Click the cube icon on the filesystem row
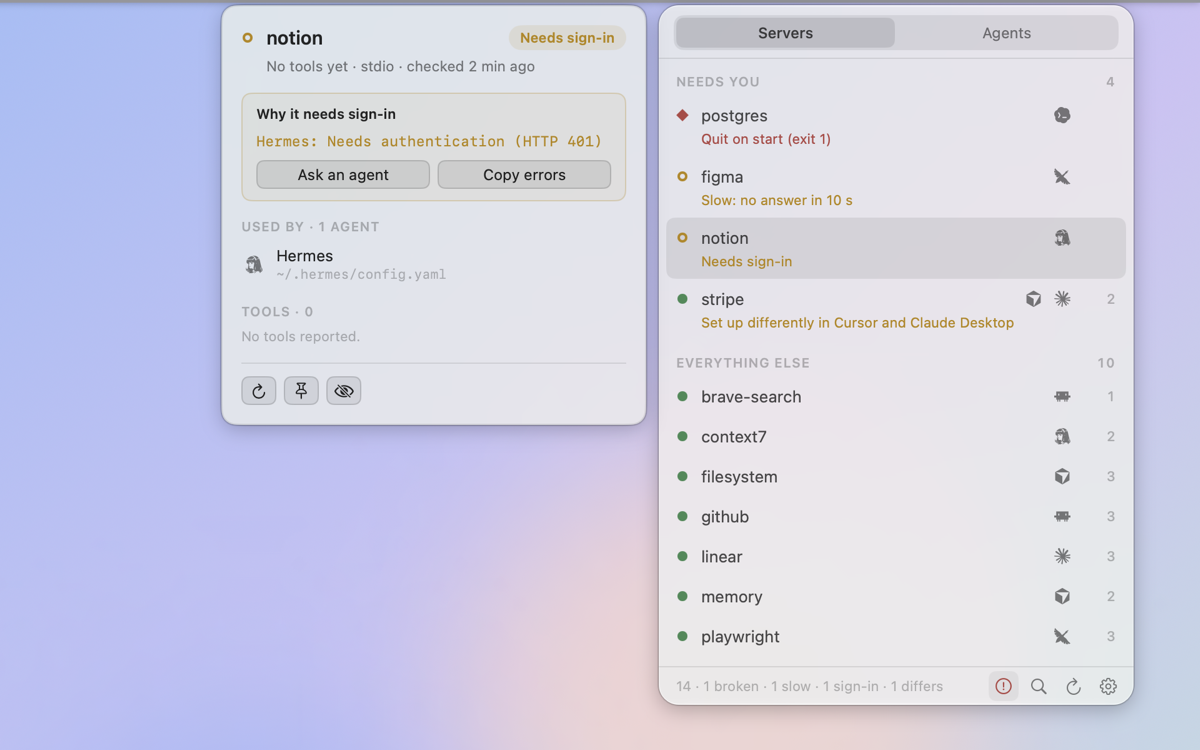1200x750 pixels. click(1062, 477)
